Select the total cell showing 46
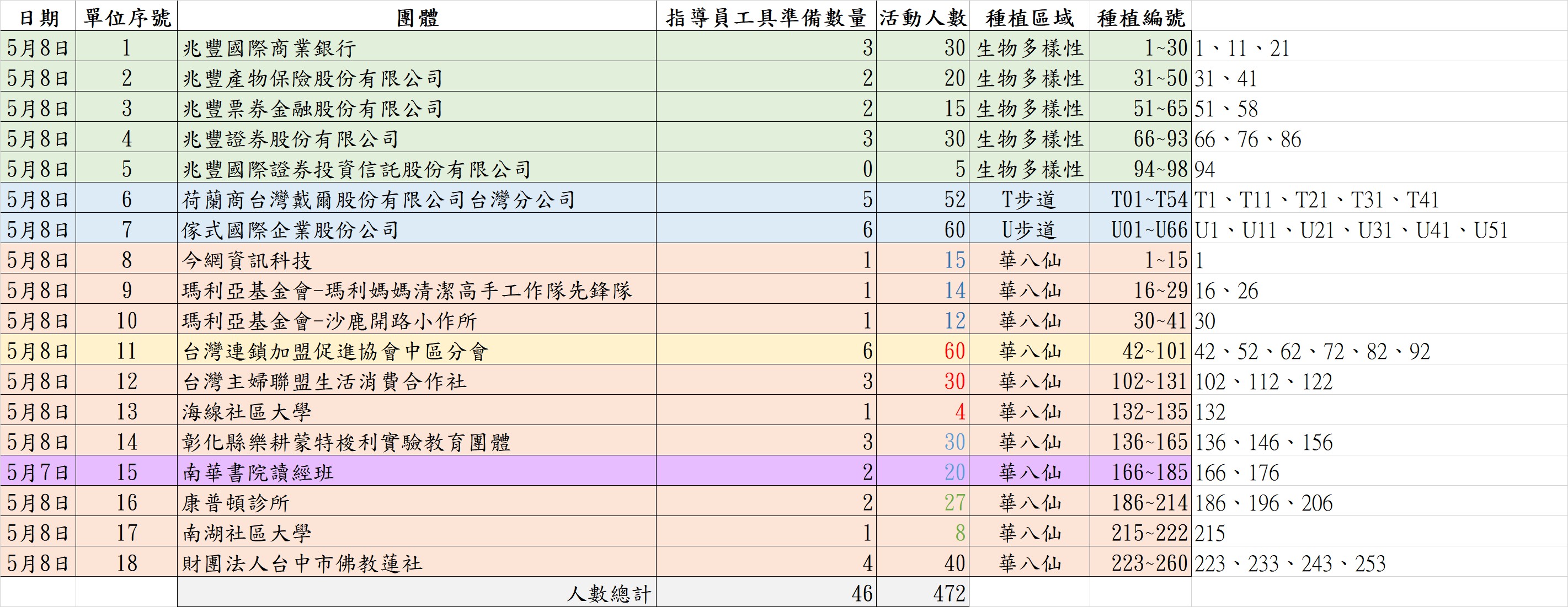Image resolution: width=1568 pixels, height=607 pixels. [766, 593]
